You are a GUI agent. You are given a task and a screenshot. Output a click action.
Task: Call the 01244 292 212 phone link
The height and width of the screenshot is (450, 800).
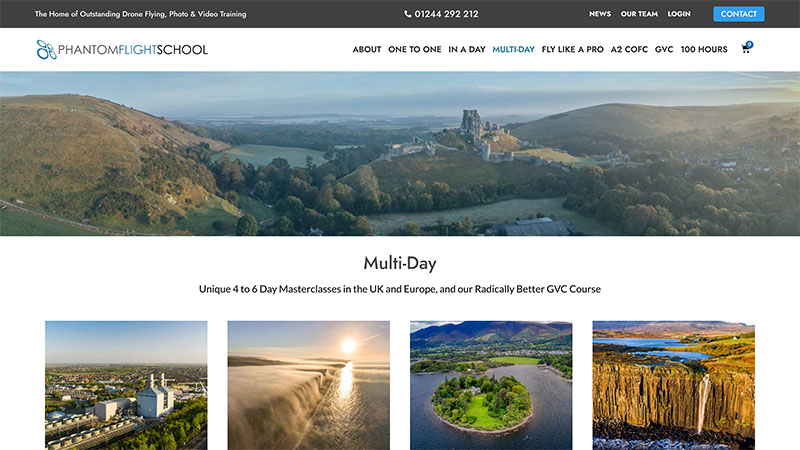446,14
